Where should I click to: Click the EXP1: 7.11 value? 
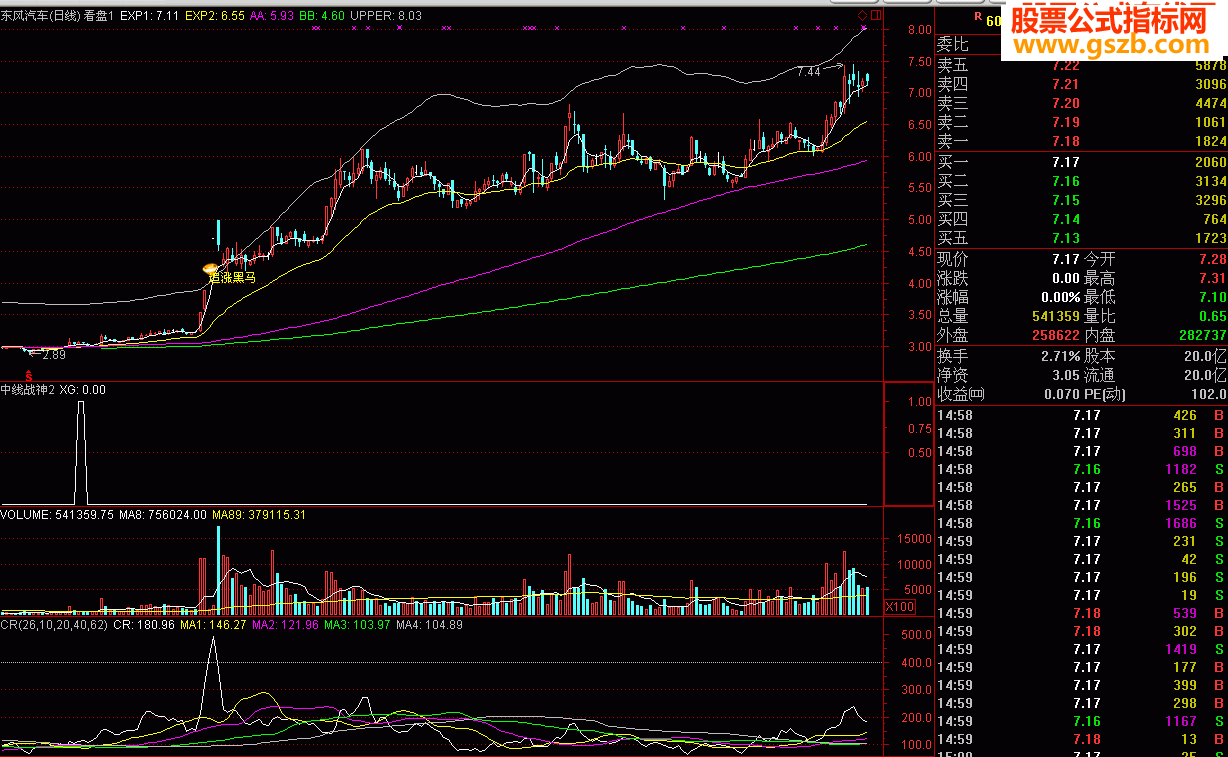151,16
